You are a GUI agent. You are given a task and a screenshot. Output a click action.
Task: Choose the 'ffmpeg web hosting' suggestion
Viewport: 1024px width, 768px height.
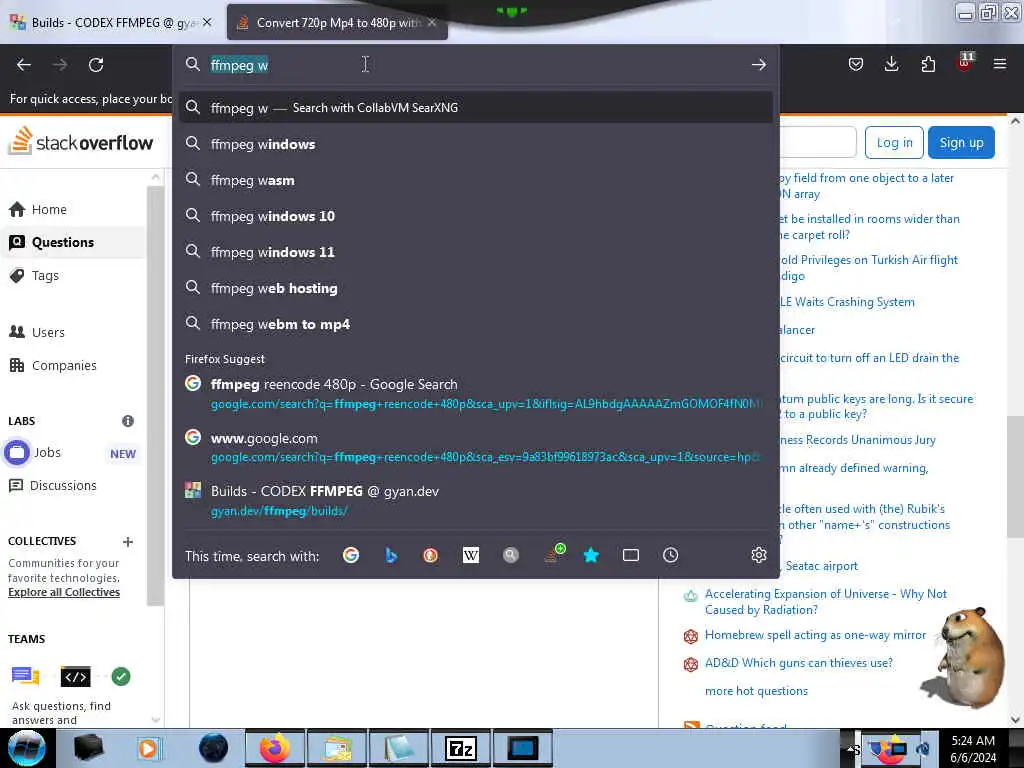(x=475, y=288)
